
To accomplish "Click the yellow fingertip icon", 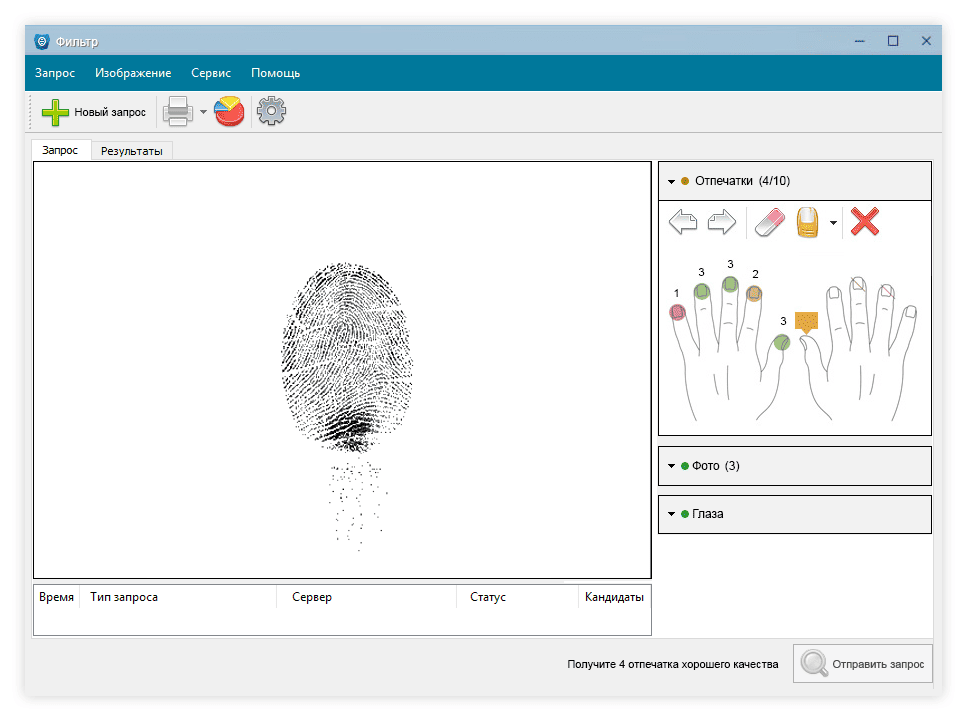I will coord(808,222).
